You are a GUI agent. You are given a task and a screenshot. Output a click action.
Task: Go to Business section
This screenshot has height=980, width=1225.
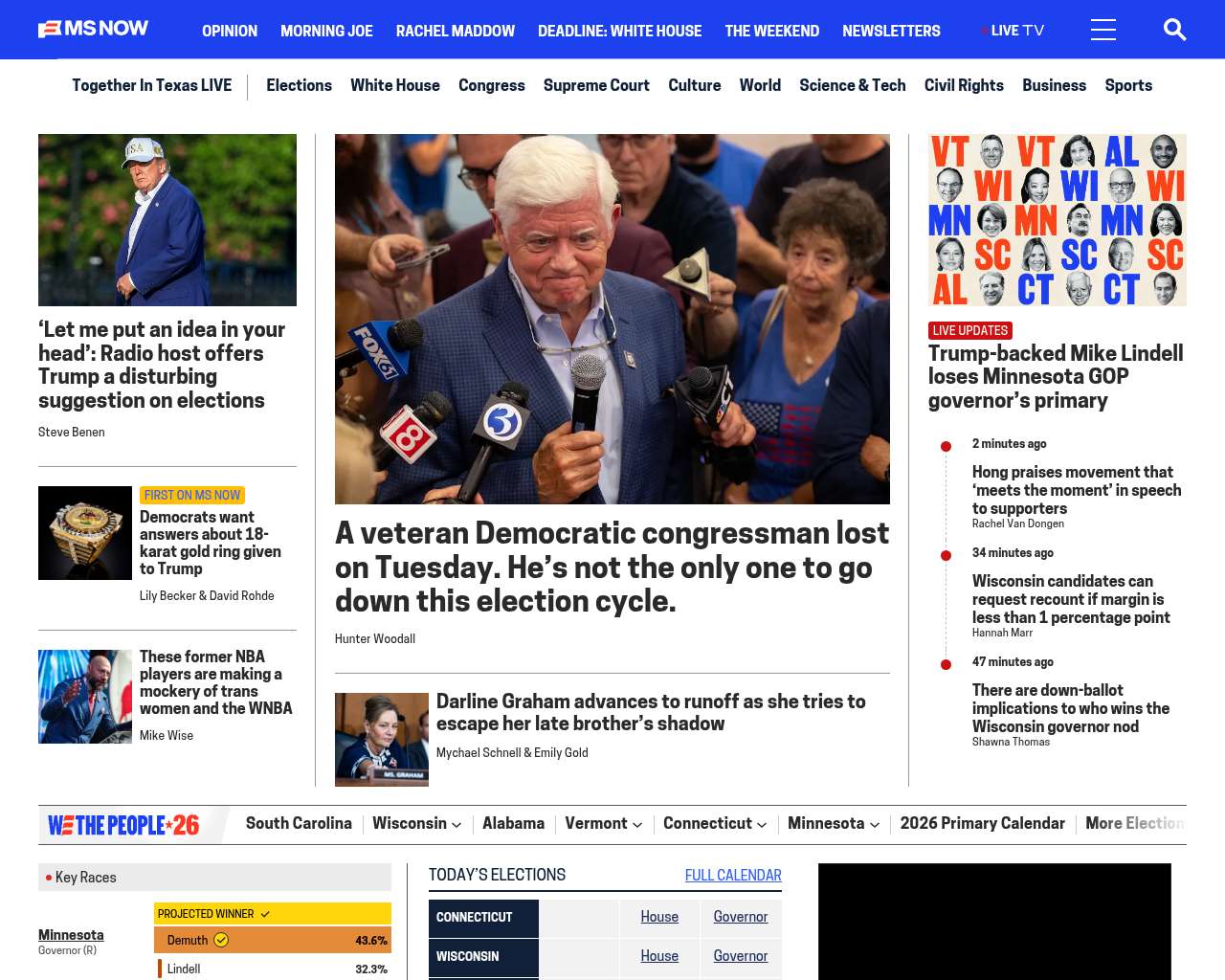pos(1054,85)
